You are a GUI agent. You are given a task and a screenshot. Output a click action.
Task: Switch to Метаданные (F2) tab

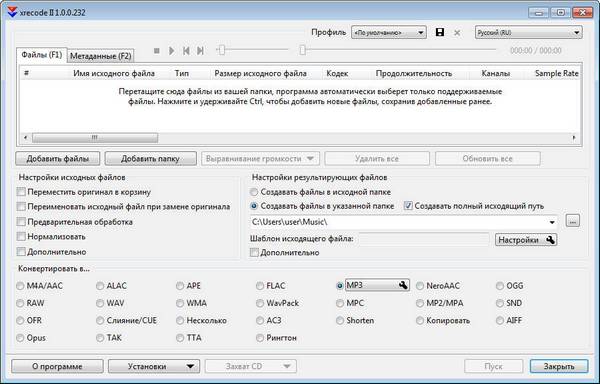101,56
